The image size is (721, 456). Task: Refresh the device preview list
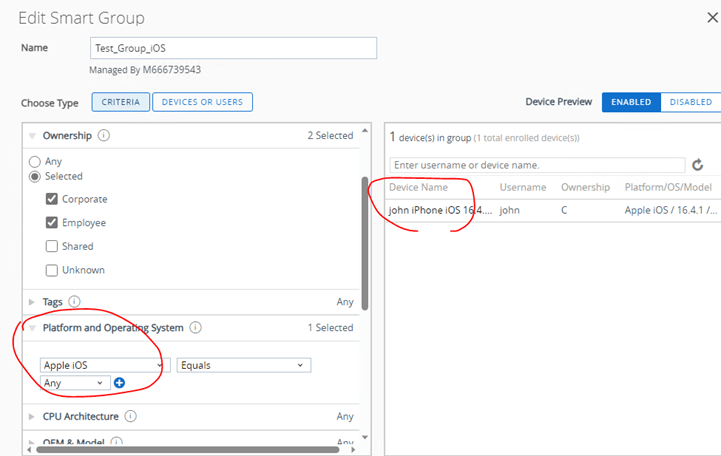(698, 165)
